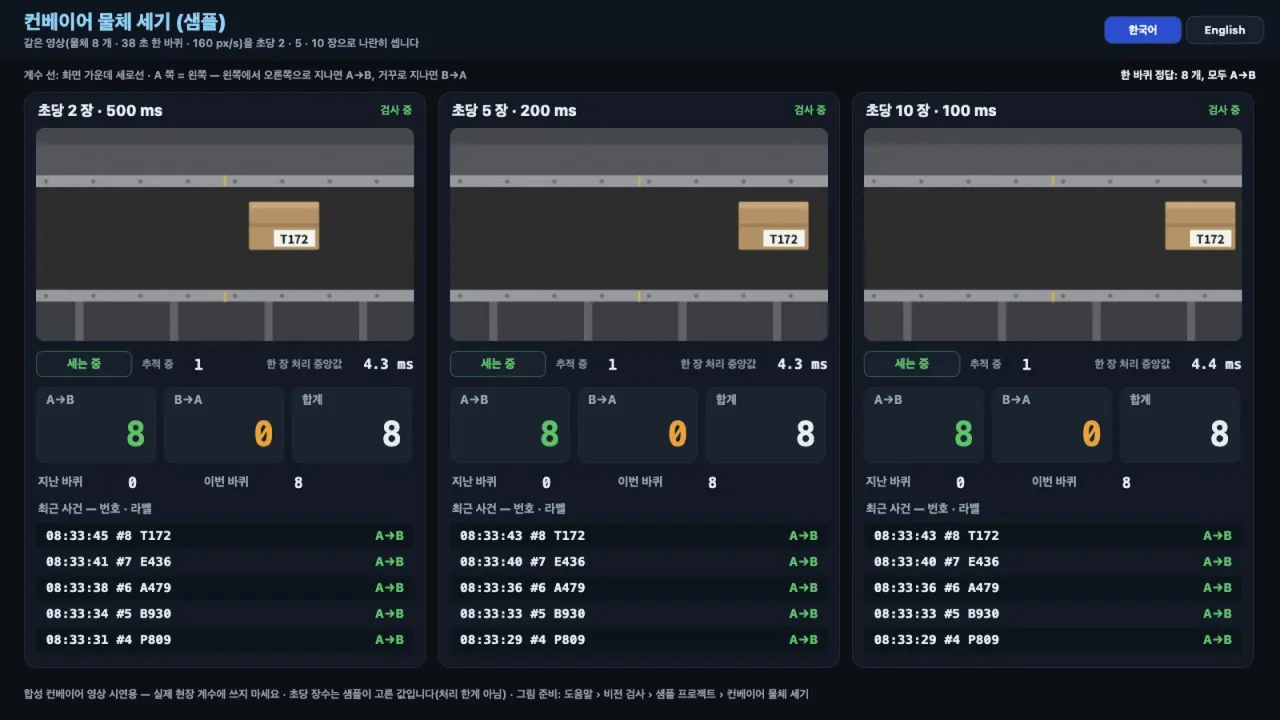Open the conveyor video in 초당 10 장 panel
This screenshot has height=720, width=1280.
click(1053, 234)
